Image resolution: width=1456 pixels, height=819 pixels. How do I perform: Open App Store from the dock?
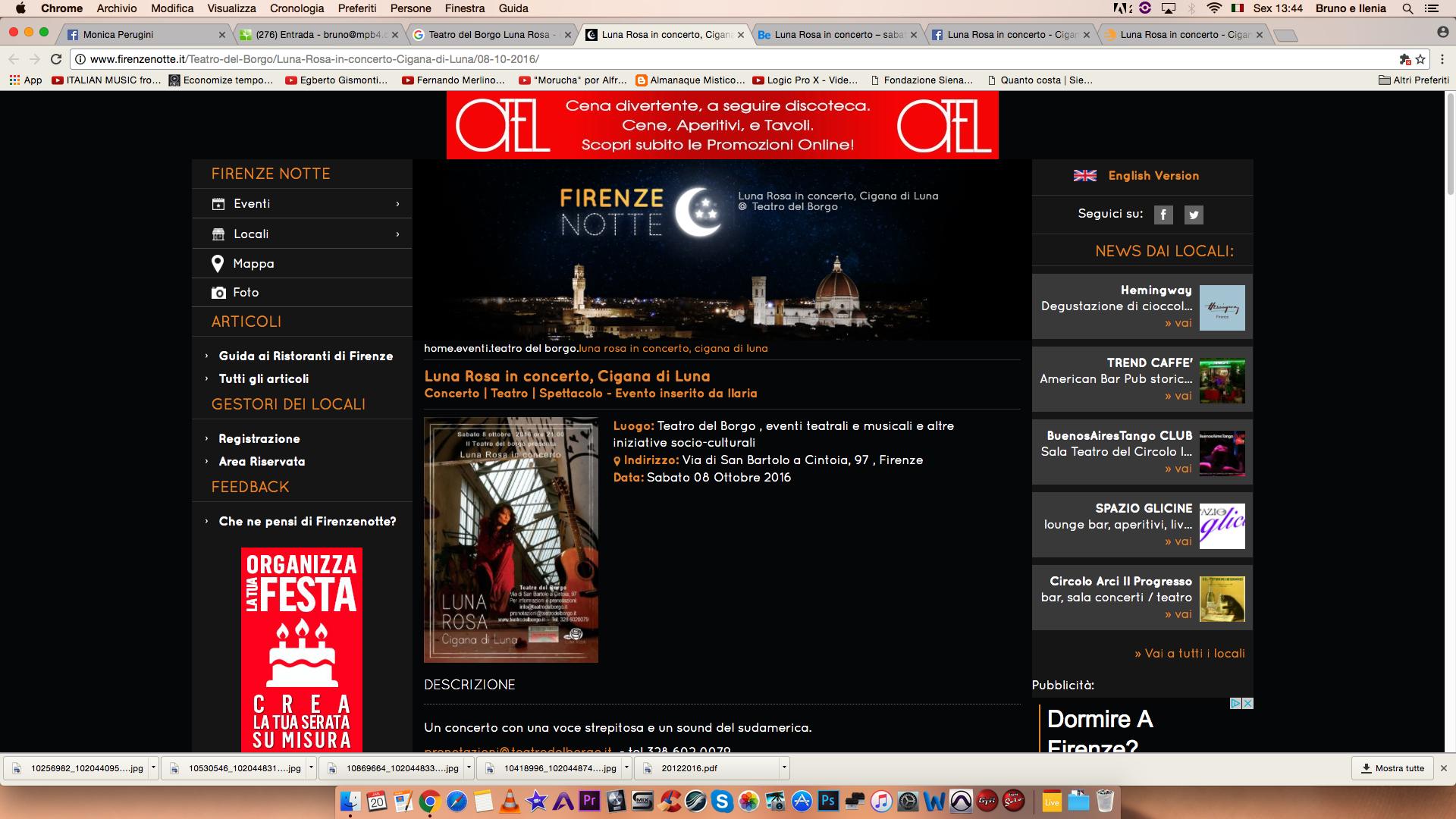802,801
